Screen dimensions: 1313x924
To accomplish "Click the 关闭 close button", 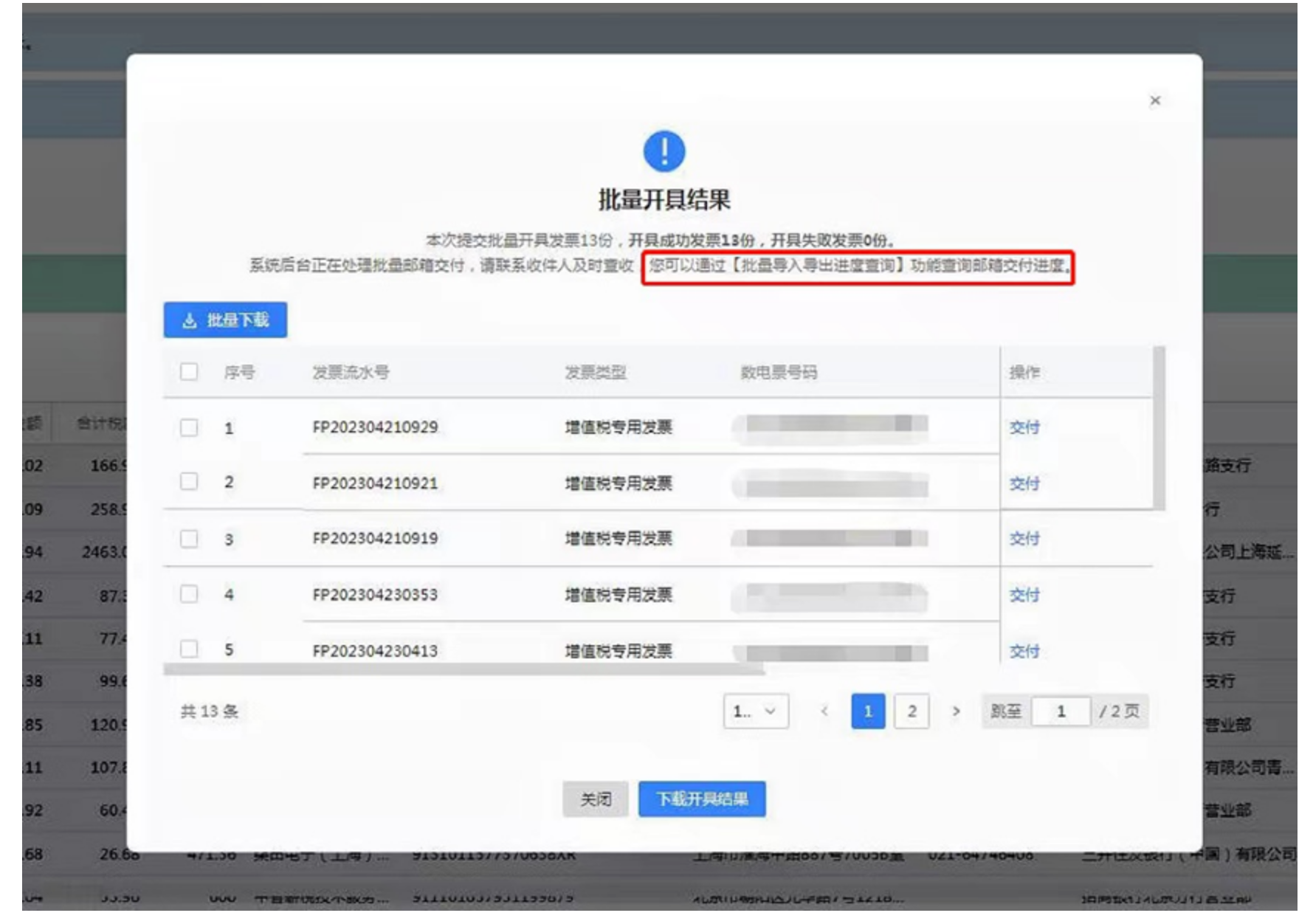I will point(595,799).
